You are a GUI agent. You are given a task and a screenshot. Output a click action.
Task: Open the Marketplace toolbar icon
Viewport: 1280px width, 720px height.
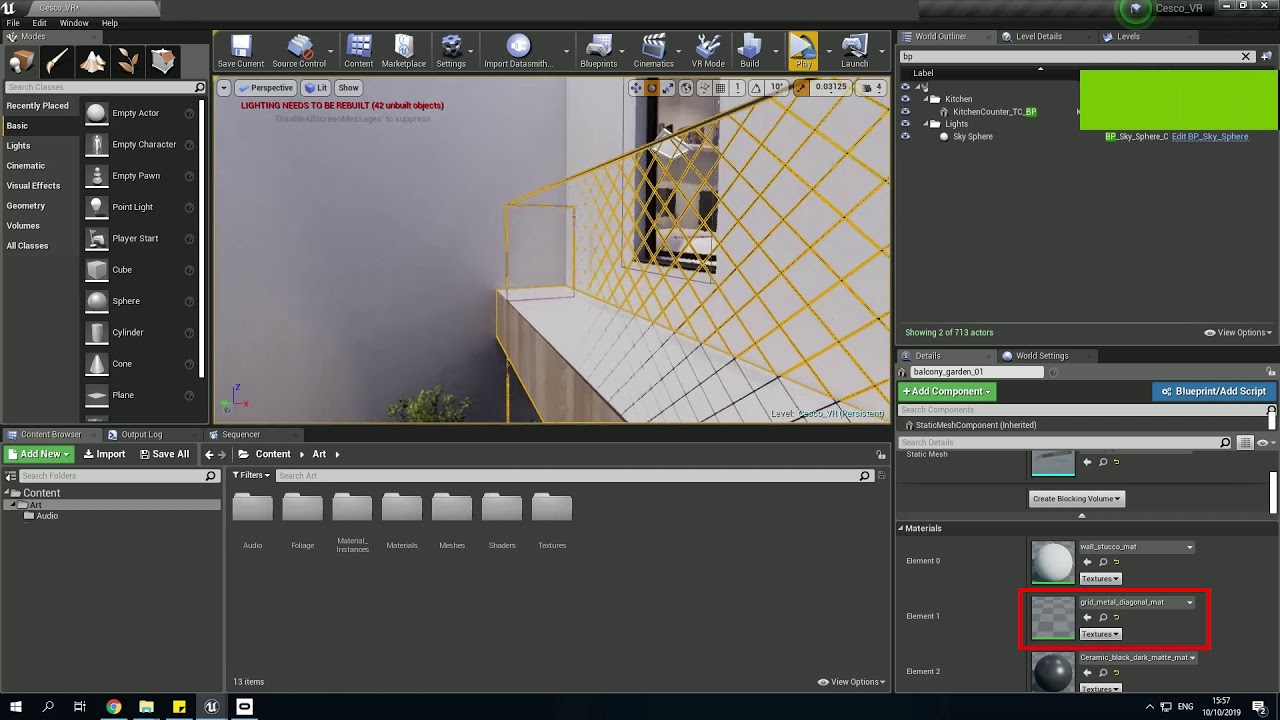tap(404, 51)
